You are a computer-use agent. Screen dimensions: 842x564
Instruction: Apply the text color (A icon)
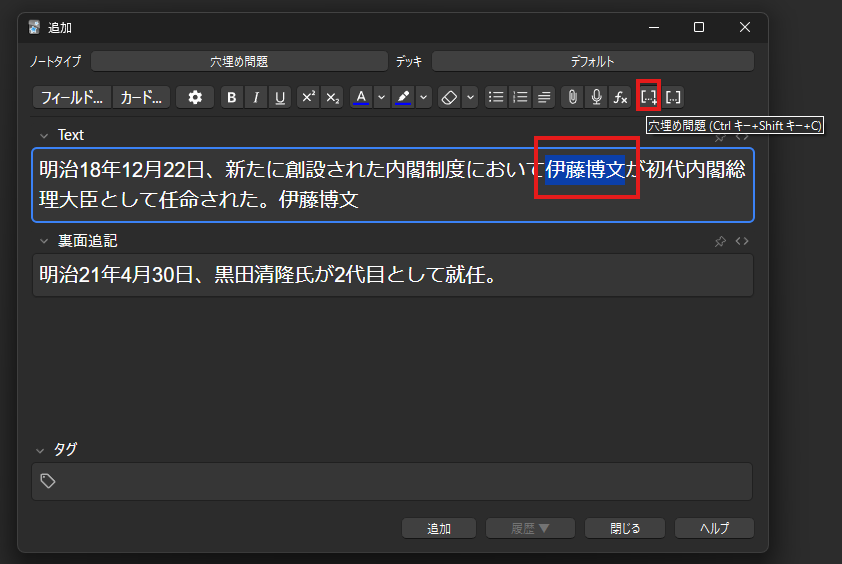(x=361, y=97)
